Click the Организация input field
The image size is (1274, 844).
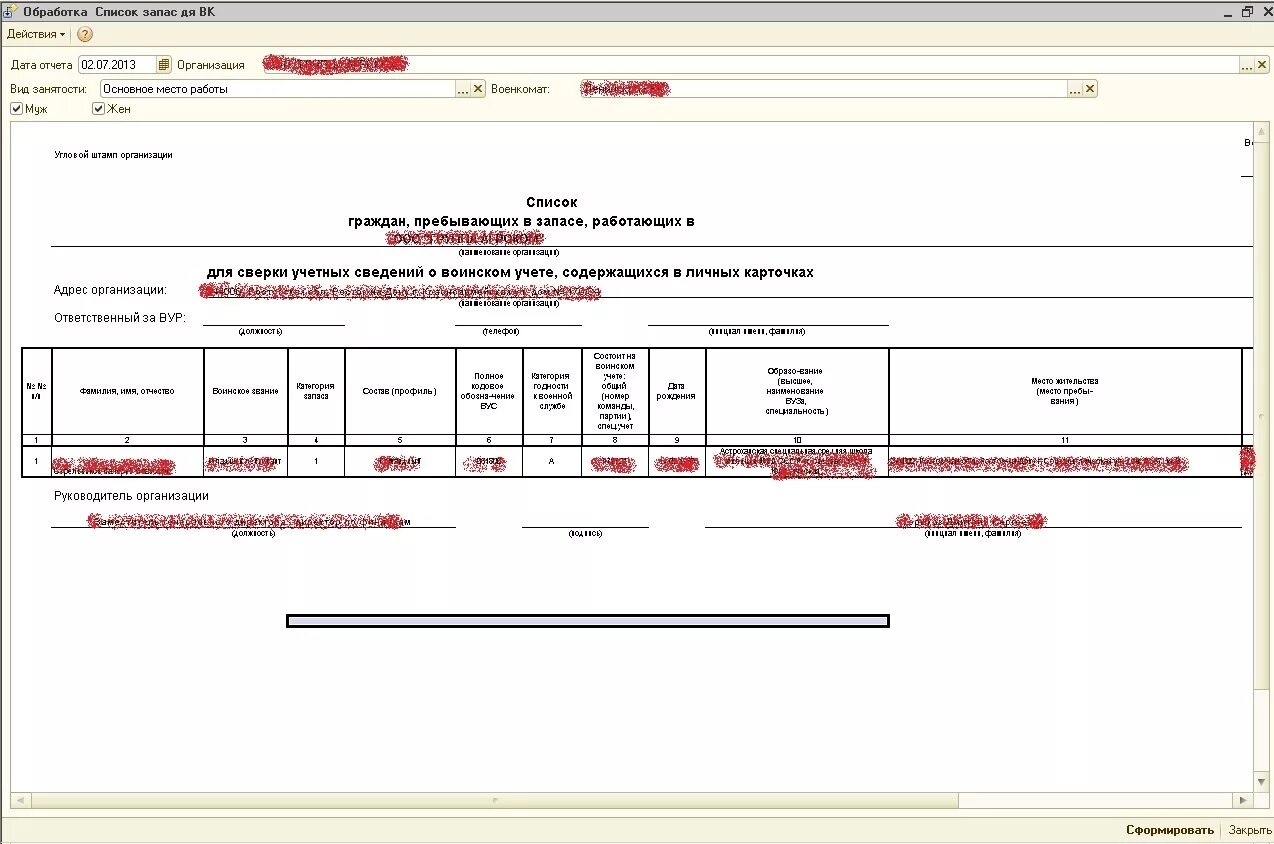[750, 65]
